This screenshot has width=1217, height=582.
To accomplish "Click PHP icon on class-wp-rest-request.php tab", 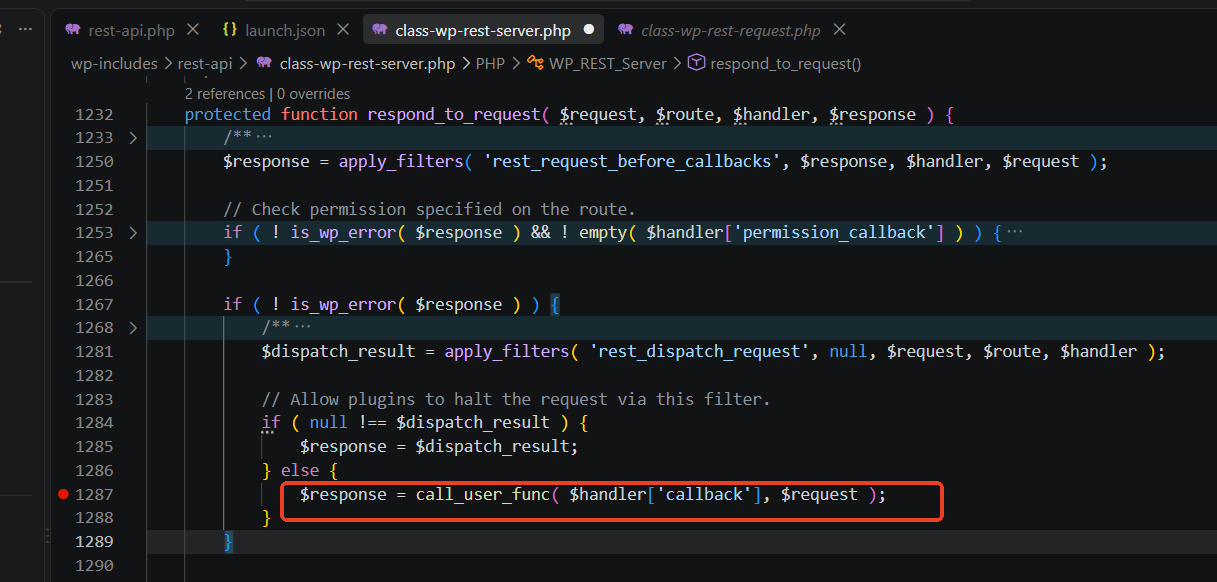I will click(626, 30).
